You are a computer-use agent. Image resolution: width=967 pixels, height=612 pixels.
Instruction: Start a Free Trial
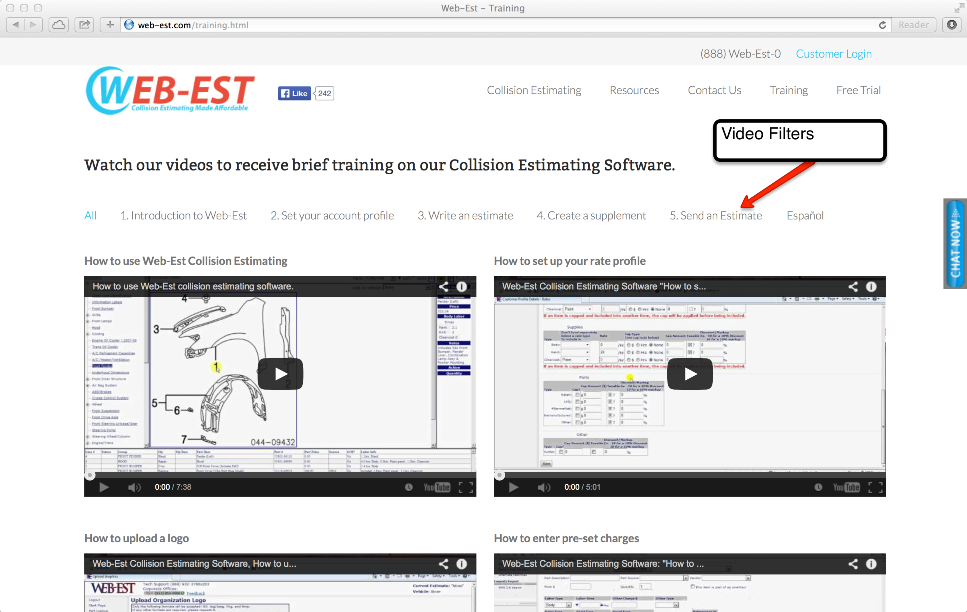coord(857,89)
